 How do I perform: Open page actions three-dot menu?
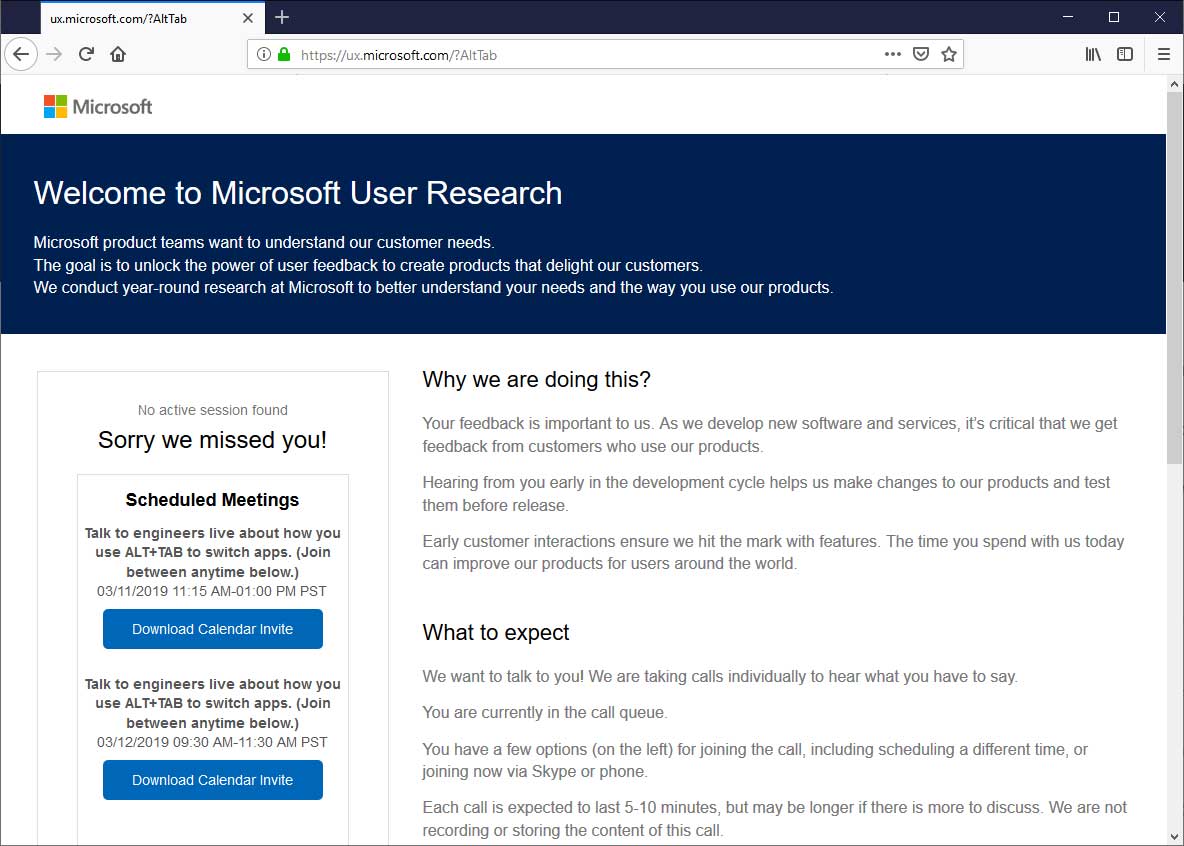[x=893, y=54]
